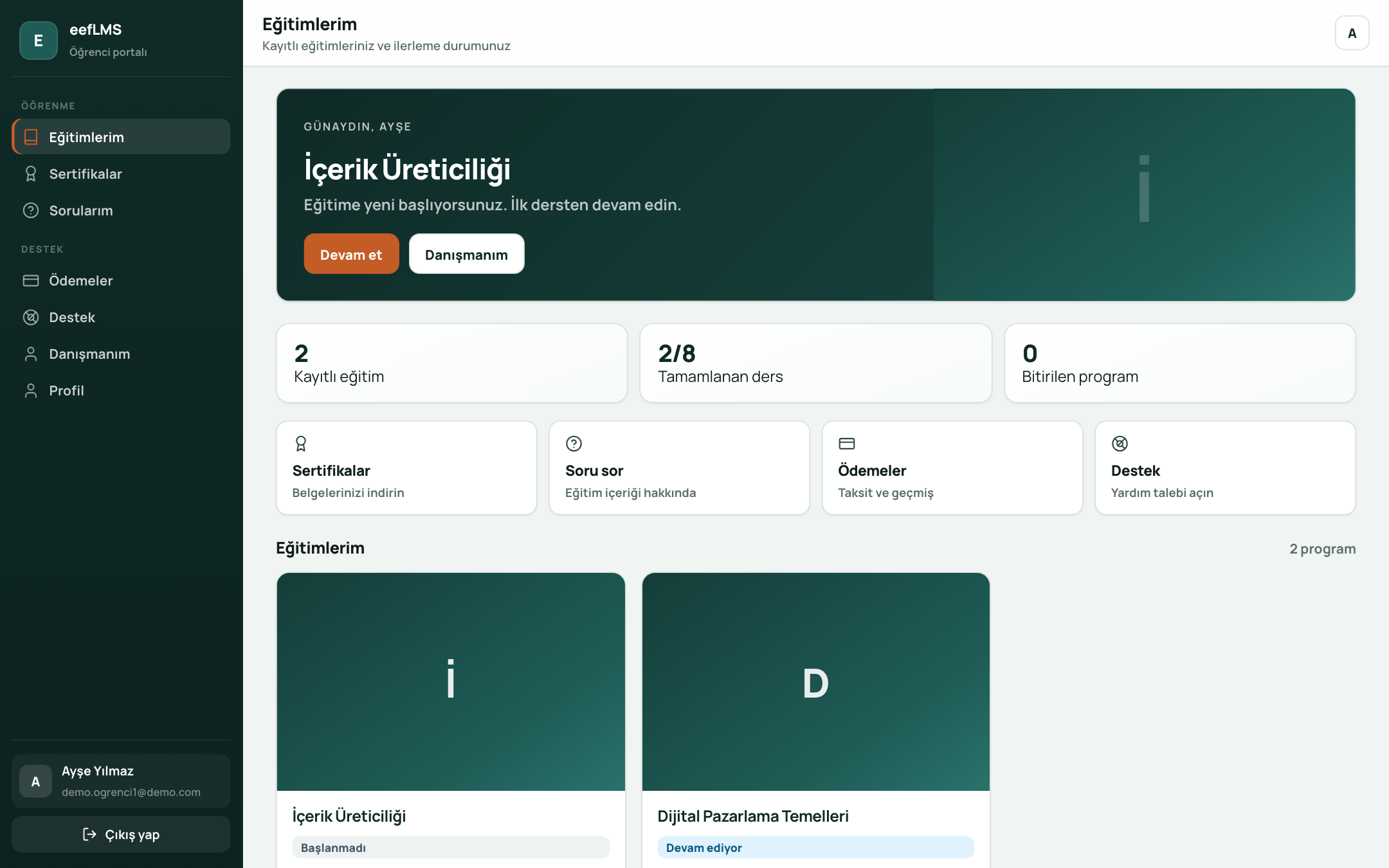Image resolution: width=1389 pixels, height=868 pixels.
Task: Open the Sertifikalar quick action card
Action: pyautogui.click(x=406, y=467)
